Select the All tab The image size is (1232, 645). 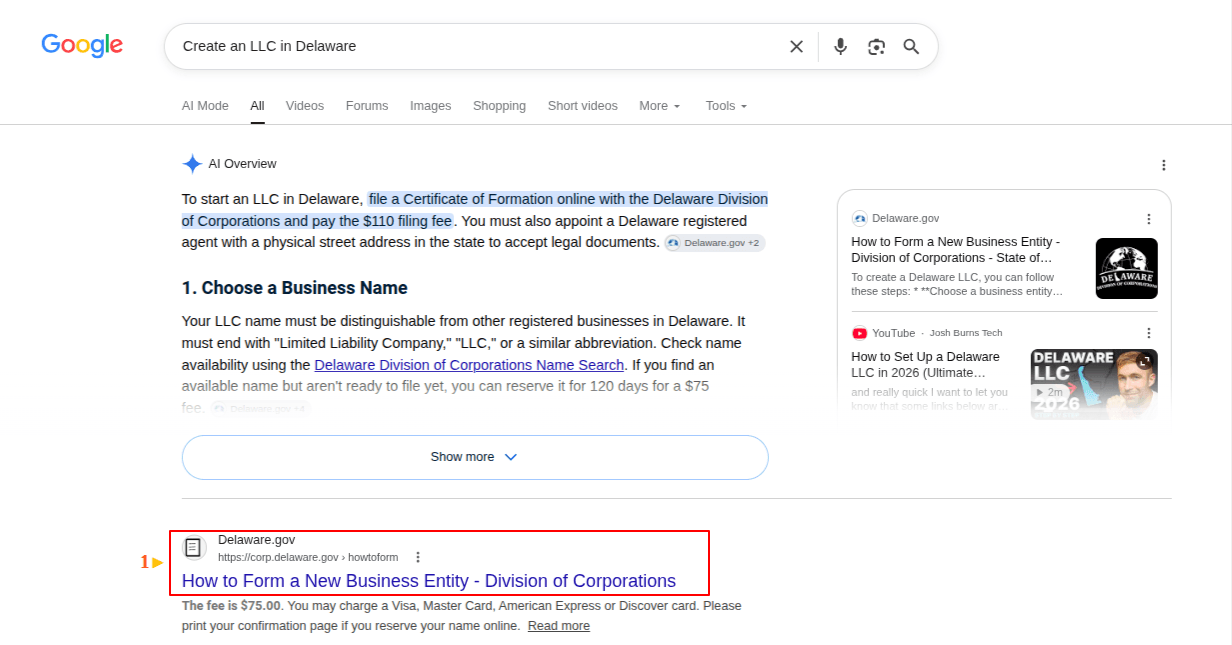[257, 106]
